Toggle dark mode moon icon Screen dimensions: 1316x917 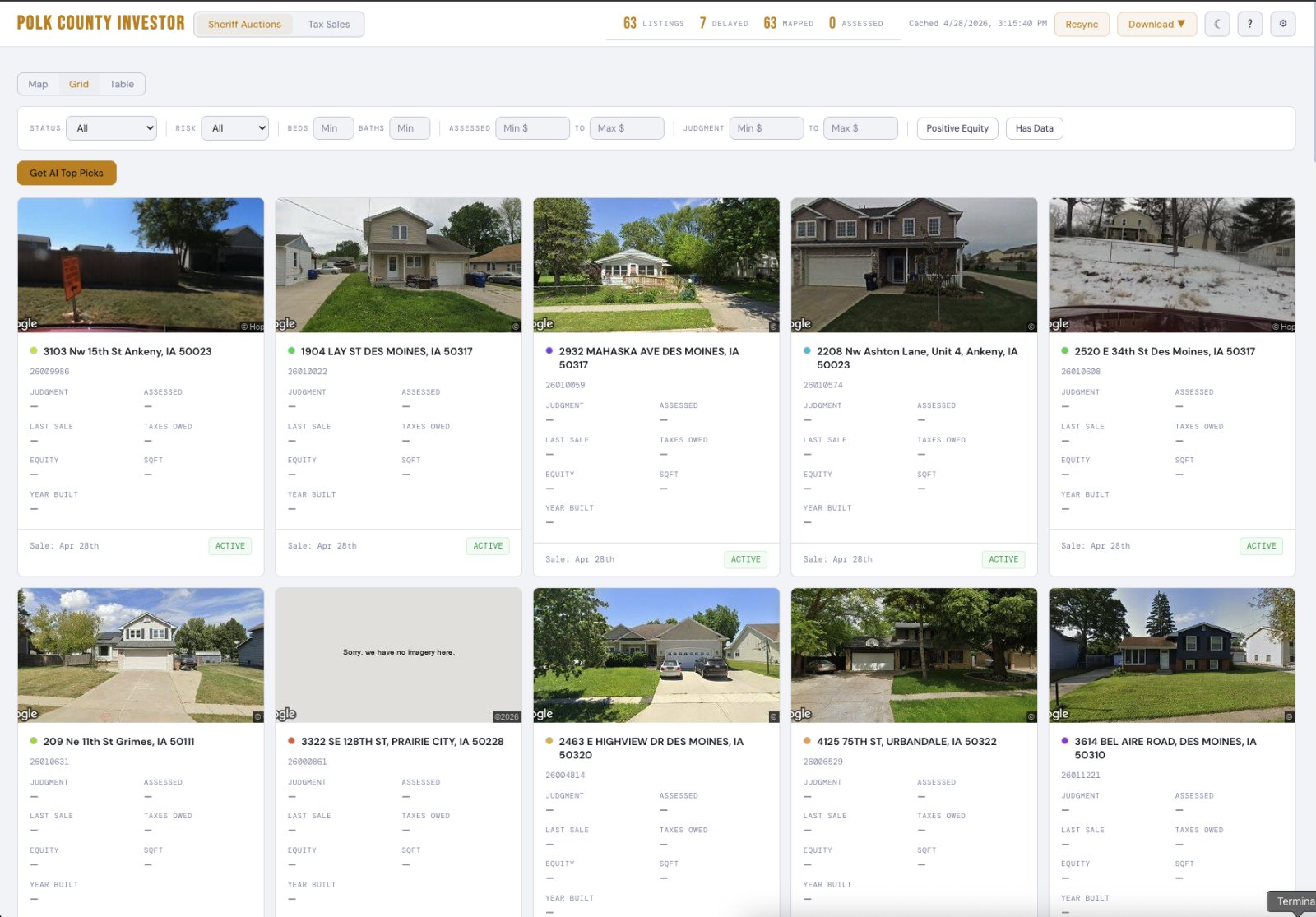click(1217, 24)
